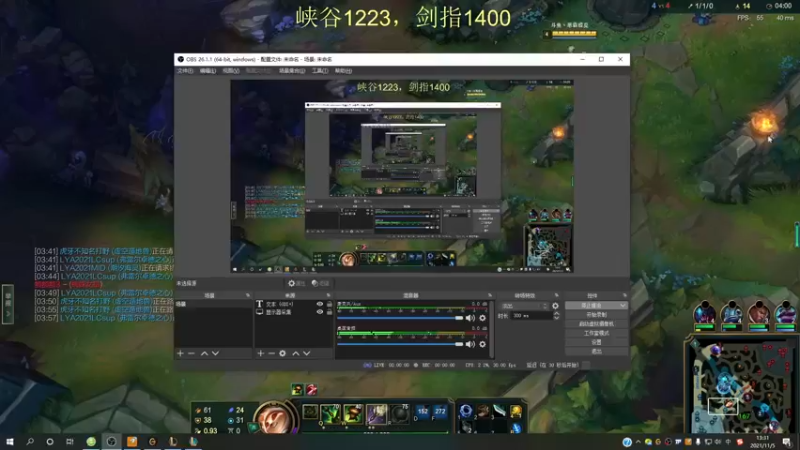This screenshot has height=450, width=800.
Task: Decrease transition duration with down stepper
Action: coord(557,318)
